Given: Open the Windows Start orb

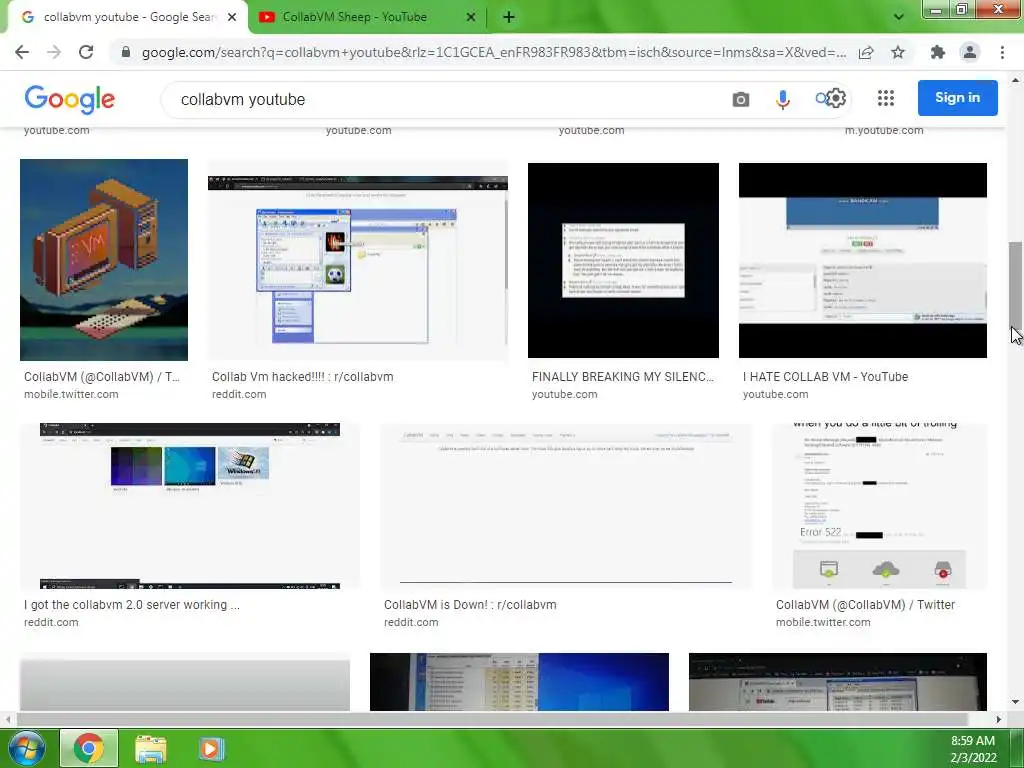Looking at the screenshot, I should [x=26, y=748].
